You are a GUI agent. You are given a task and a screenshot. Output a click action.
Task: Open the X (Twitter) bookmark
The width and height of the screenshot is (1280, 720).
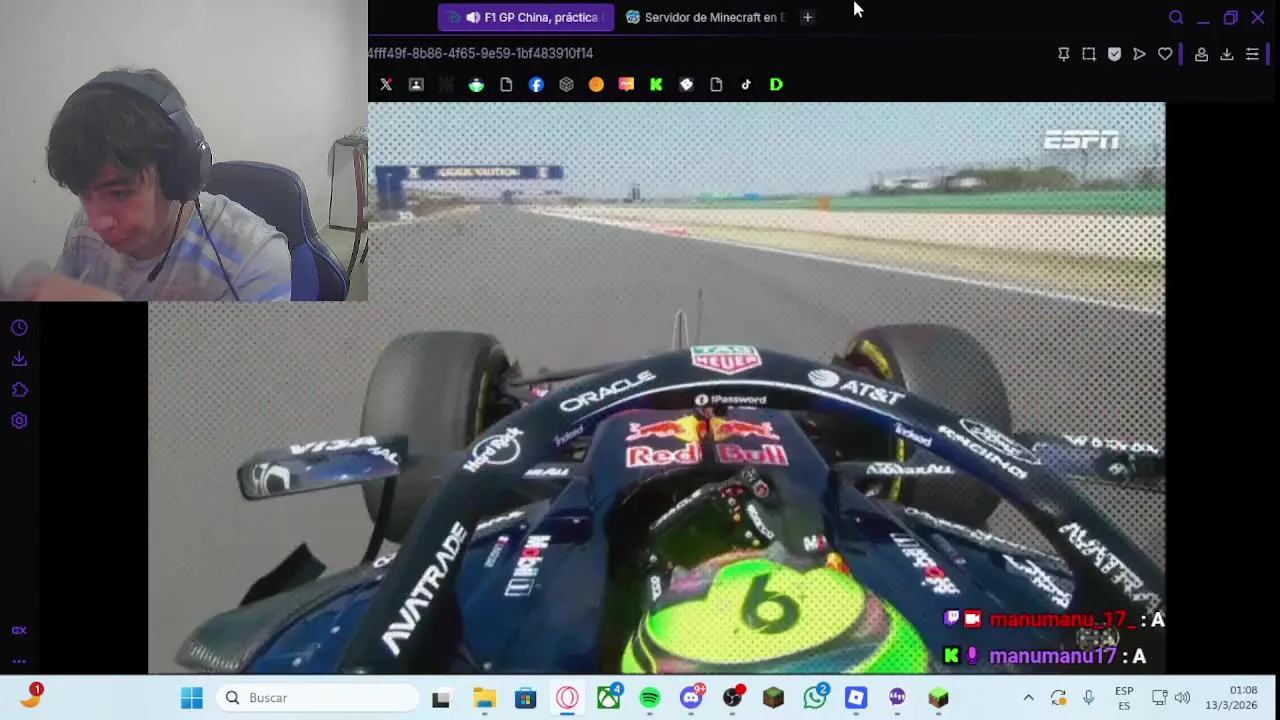point(386,85)
